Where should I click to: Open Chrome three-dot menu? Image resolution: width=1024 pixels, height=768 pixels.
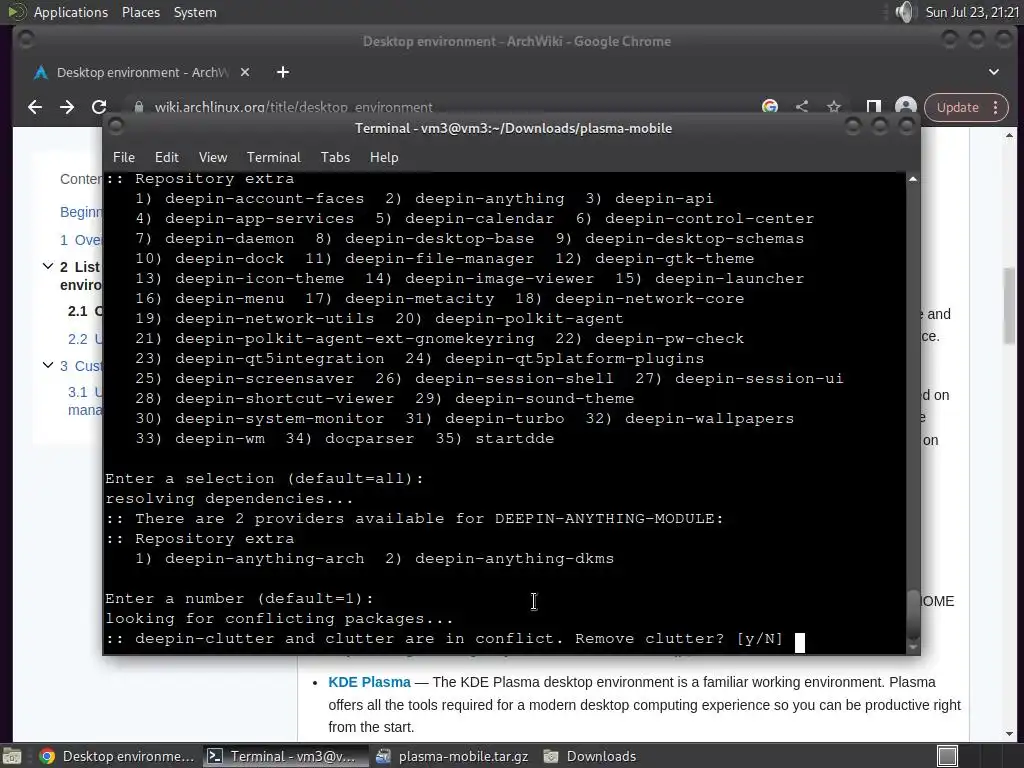[x=996, y=108]
